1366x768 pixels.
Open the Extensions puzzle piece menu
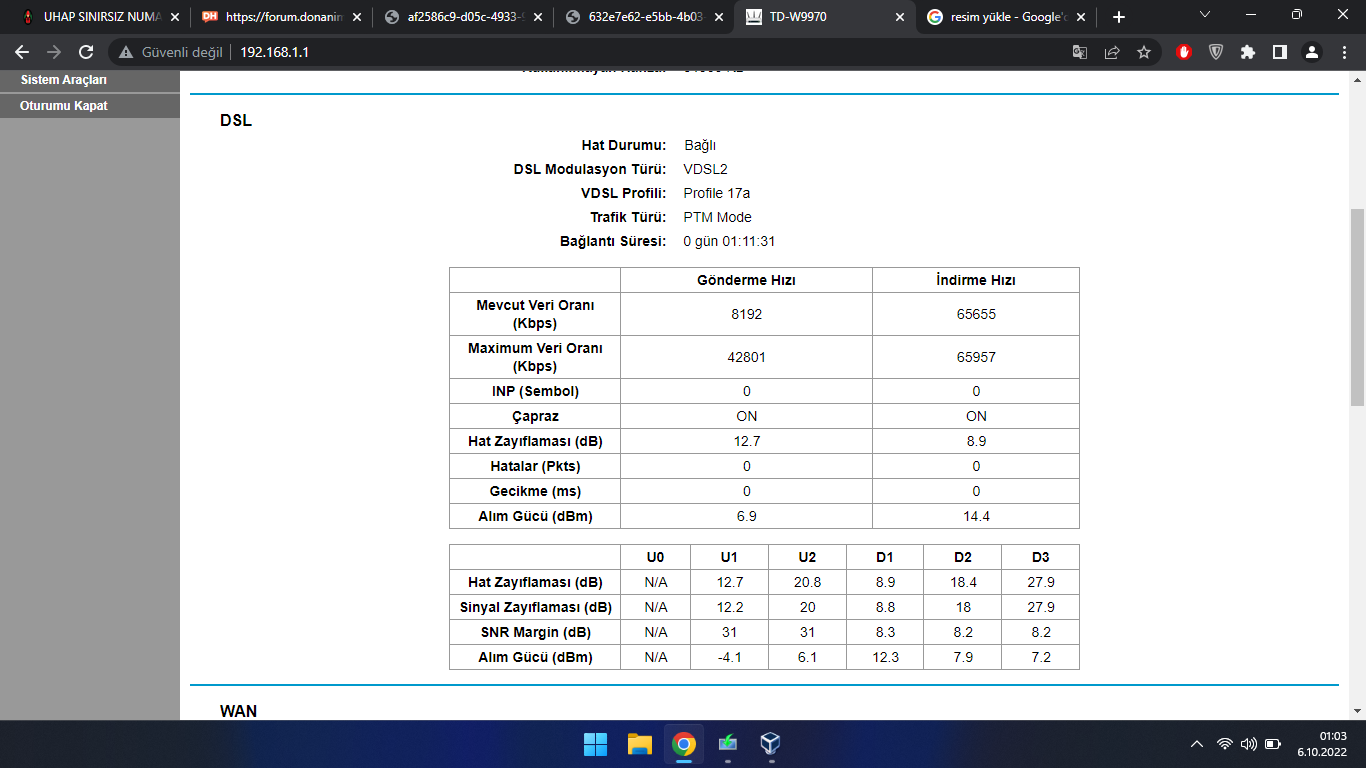pos(1247,52)
